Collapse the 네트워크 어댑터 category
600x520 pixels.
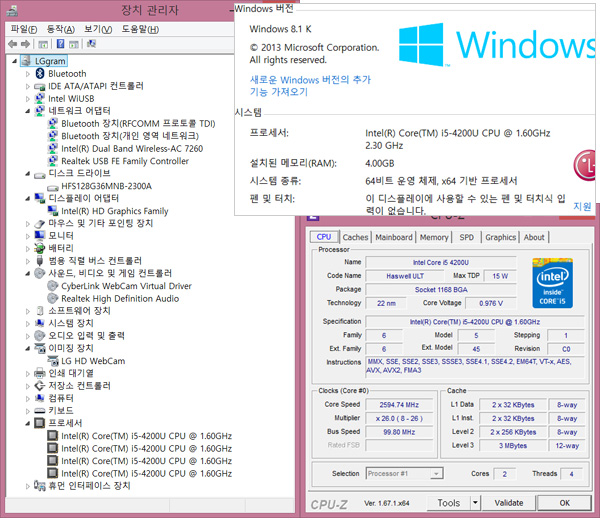click(x=28, y=111)
